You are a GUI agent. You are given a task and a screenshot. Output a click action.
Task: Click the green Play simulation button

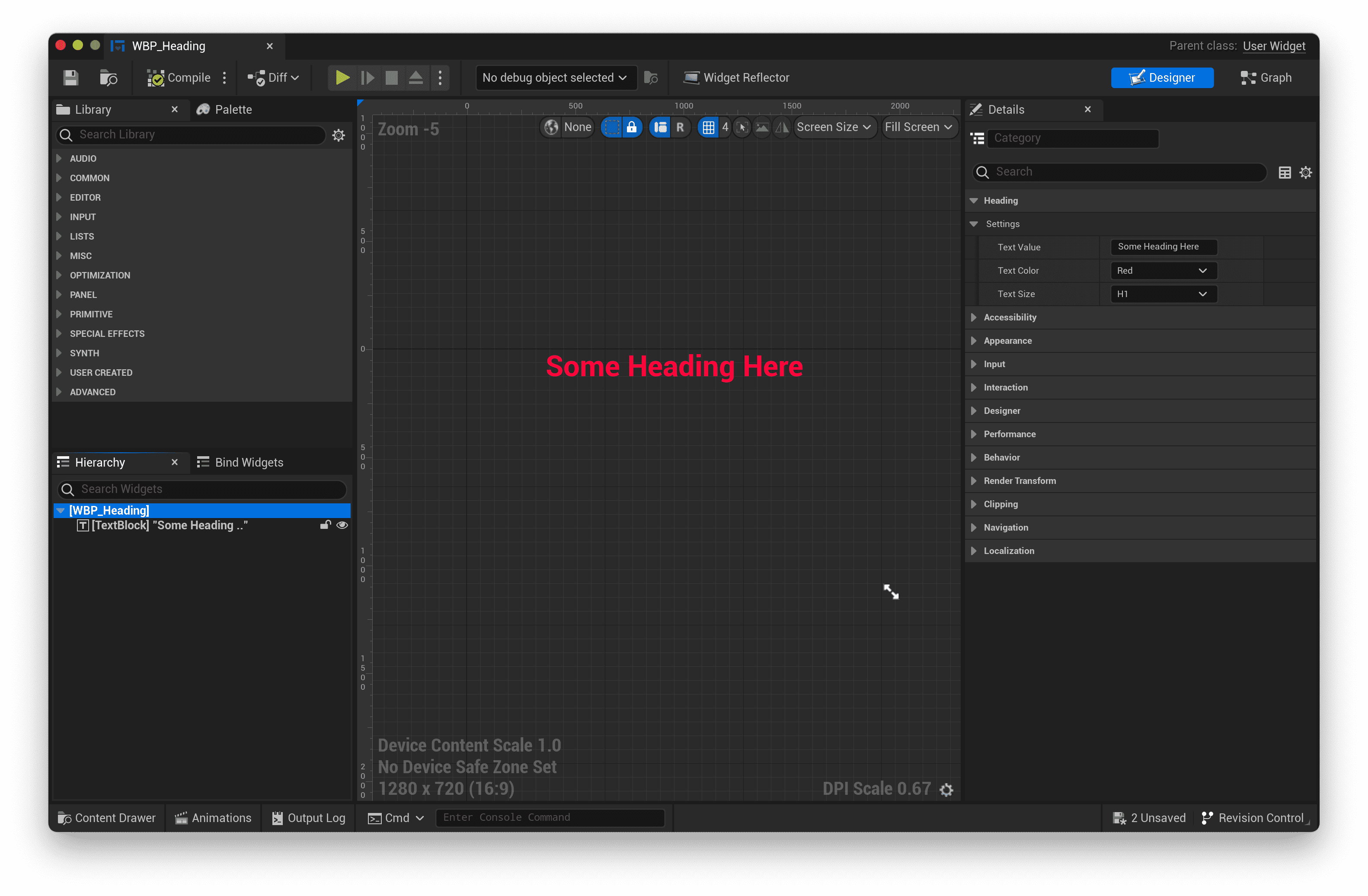[342, 77]
